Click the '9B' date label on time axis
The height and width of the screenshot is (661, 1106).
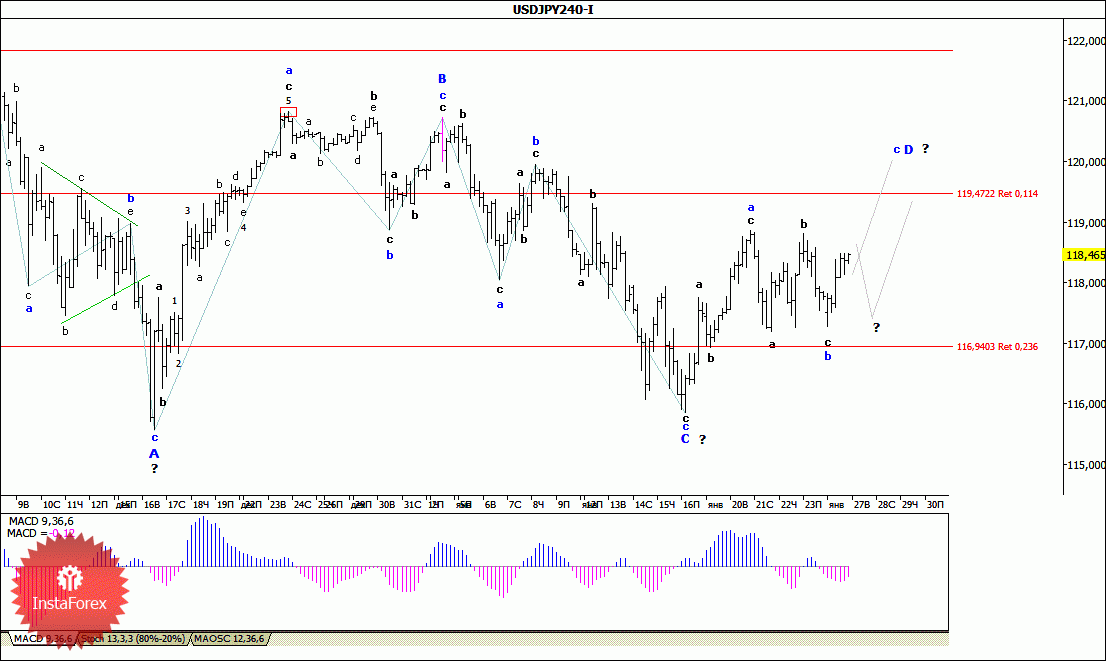(23, 504)
